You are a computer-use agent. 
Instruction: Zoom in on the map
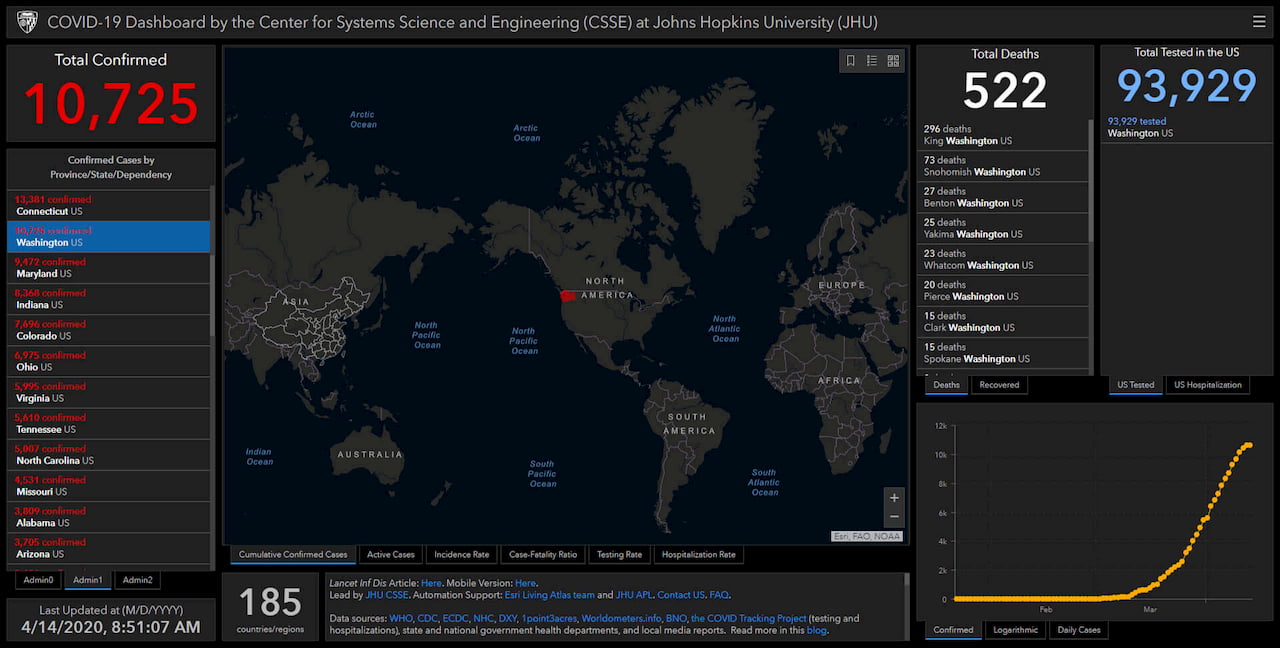coord(894,497)
